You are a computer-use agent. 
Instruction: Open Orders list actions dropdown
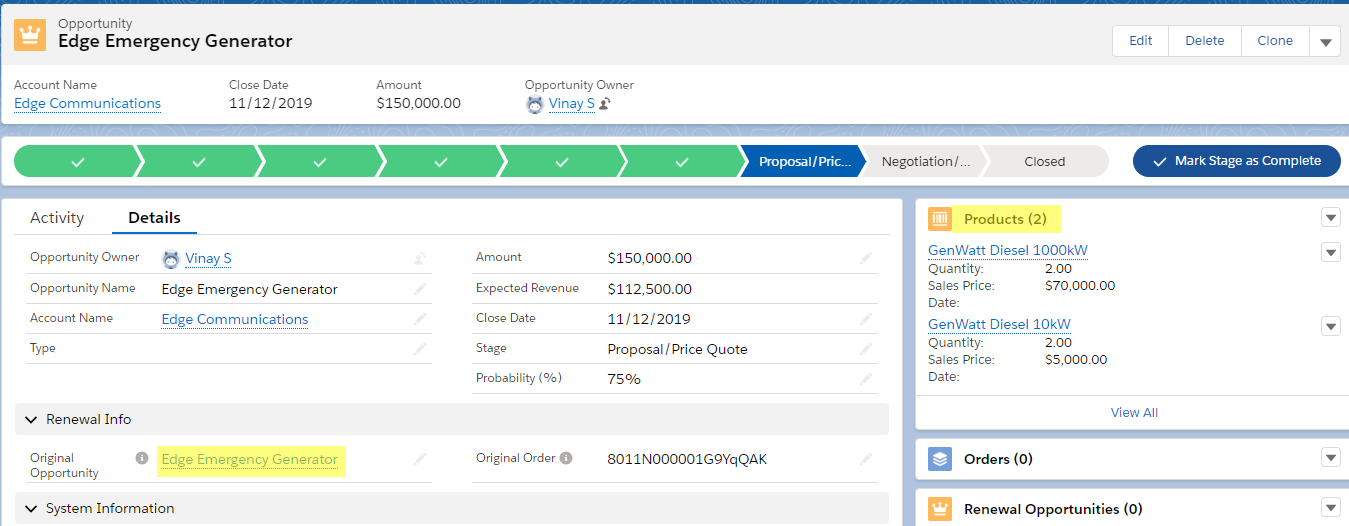click(1330, 458)
